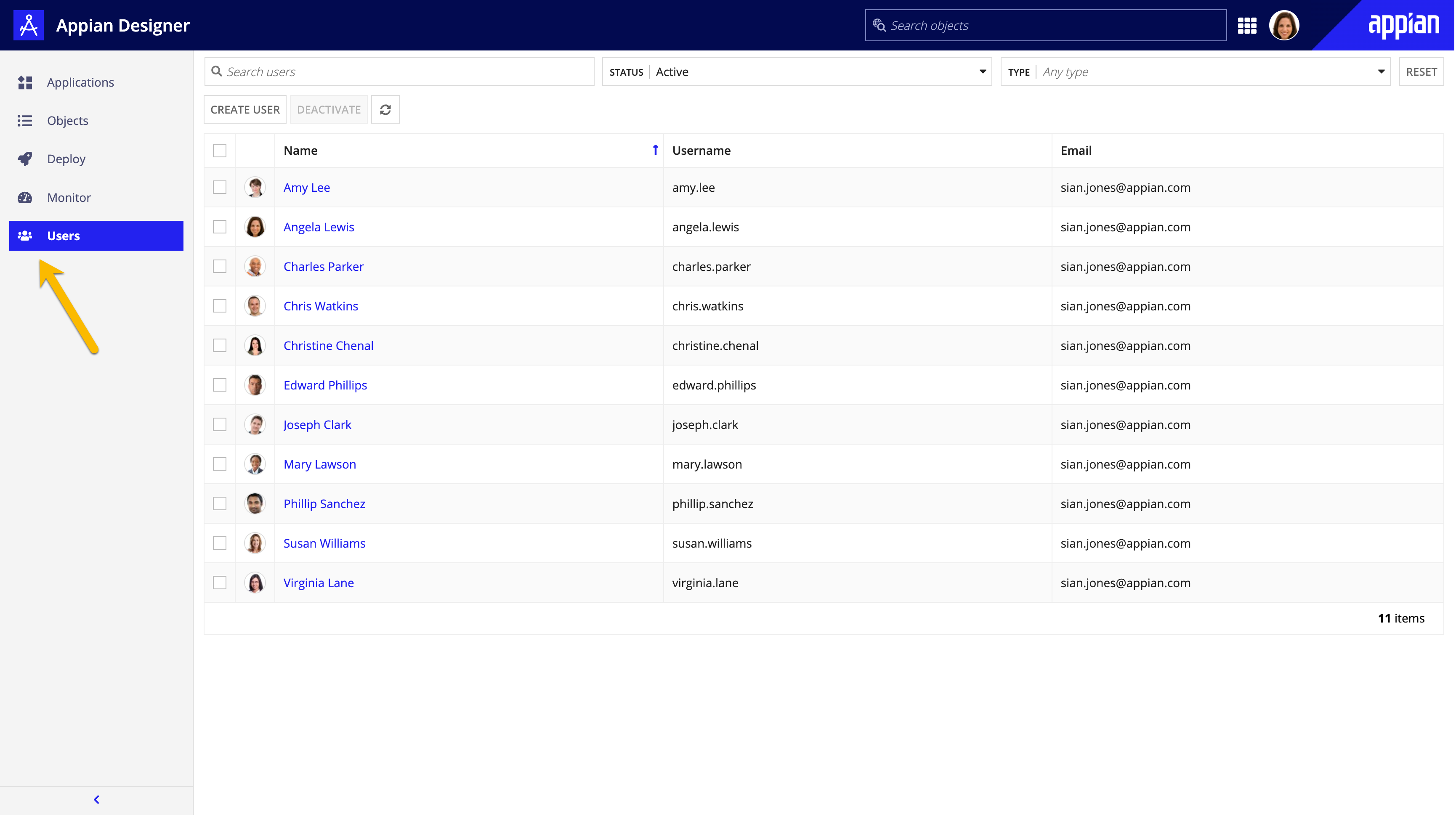
Task: Click Phillip Sanchez's profile picture
Action: 255,503
